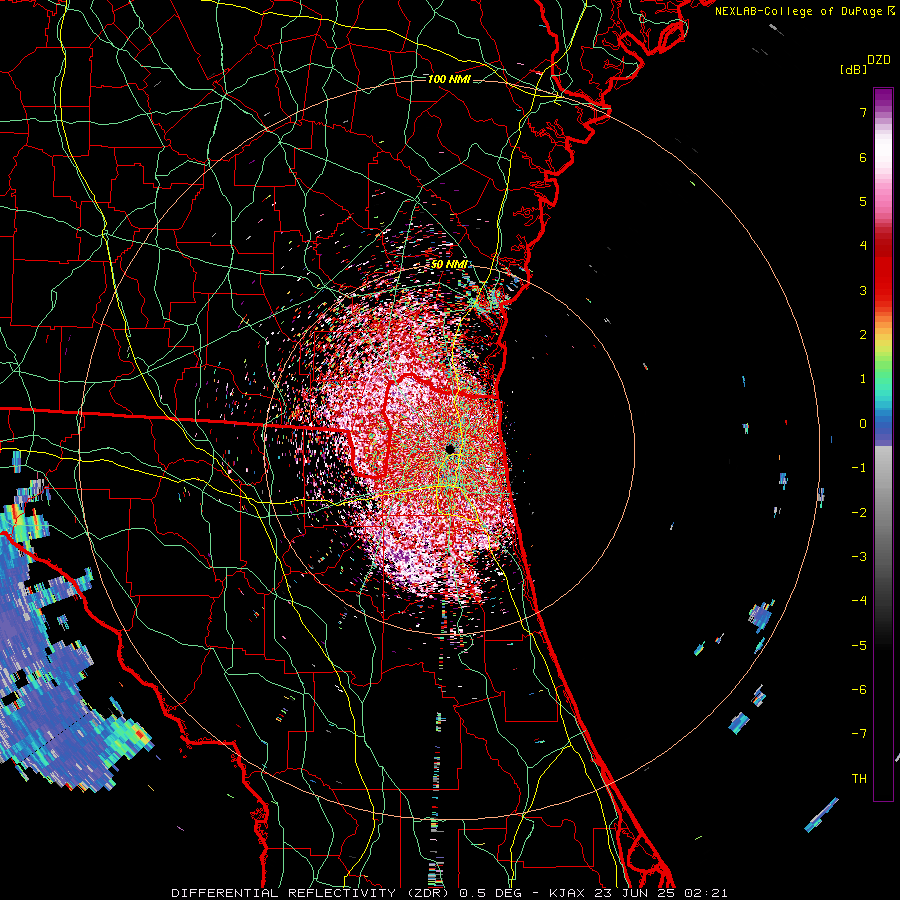The height and width of the screenshot is (900, 900).
Task: Select the -6 dB scale label
Action: pos(859,690)
